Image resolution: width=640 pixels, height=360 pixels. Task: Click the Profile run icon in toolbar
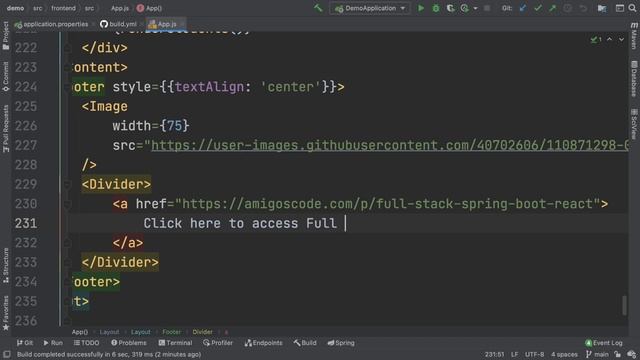pos(464,8)
